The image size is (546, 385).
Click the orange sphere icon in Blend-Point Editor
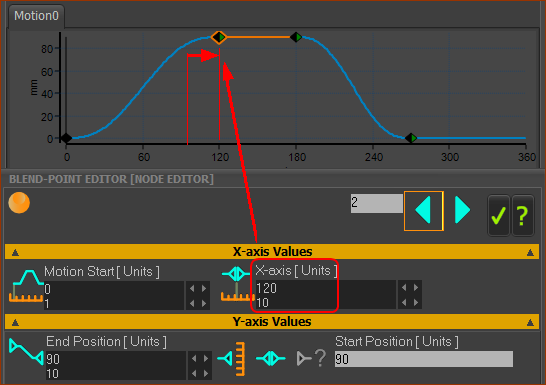(x=19, y=202)
